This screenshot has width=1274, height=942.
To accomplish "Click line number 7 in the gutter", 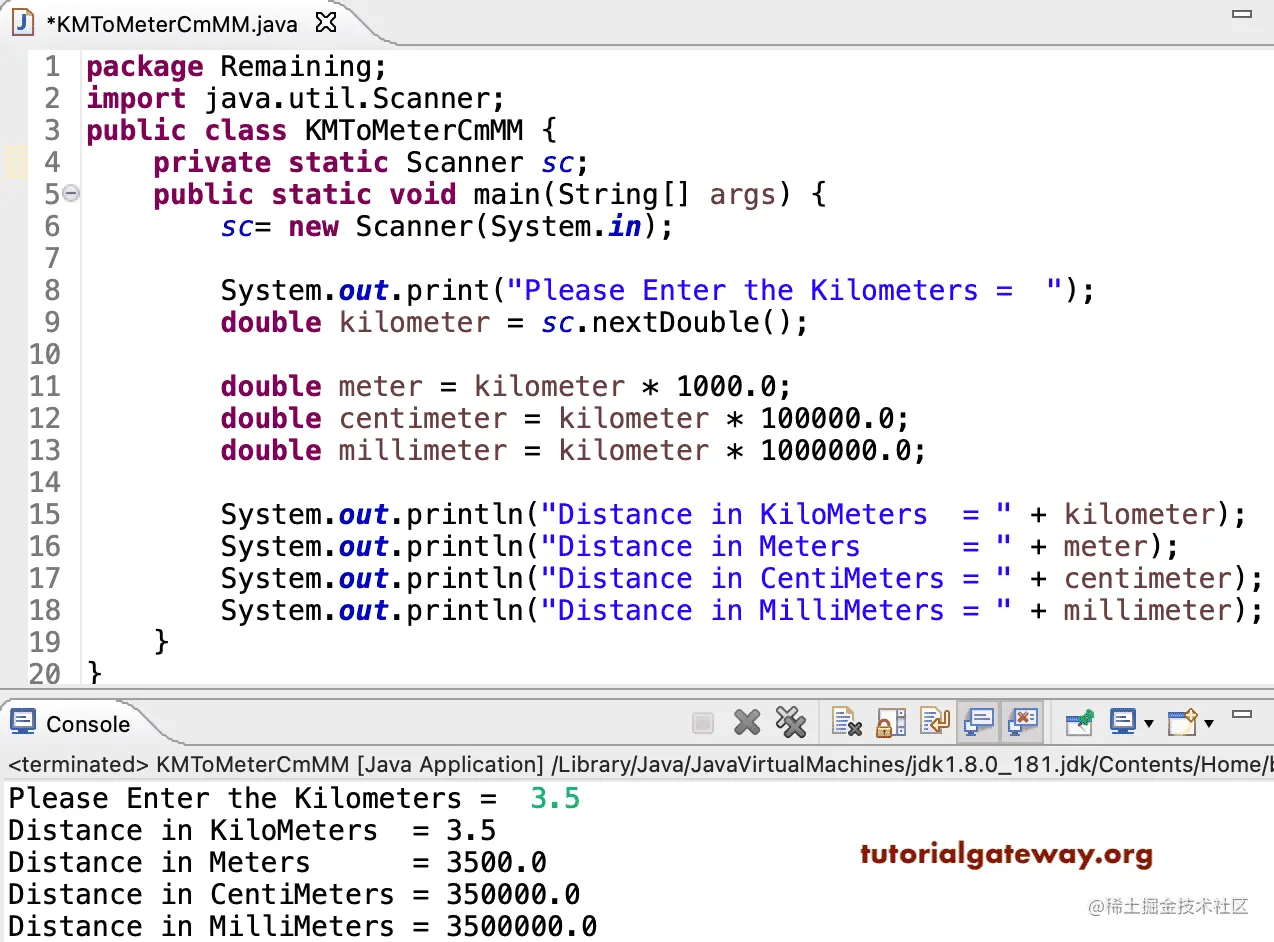I will [52, 259].
